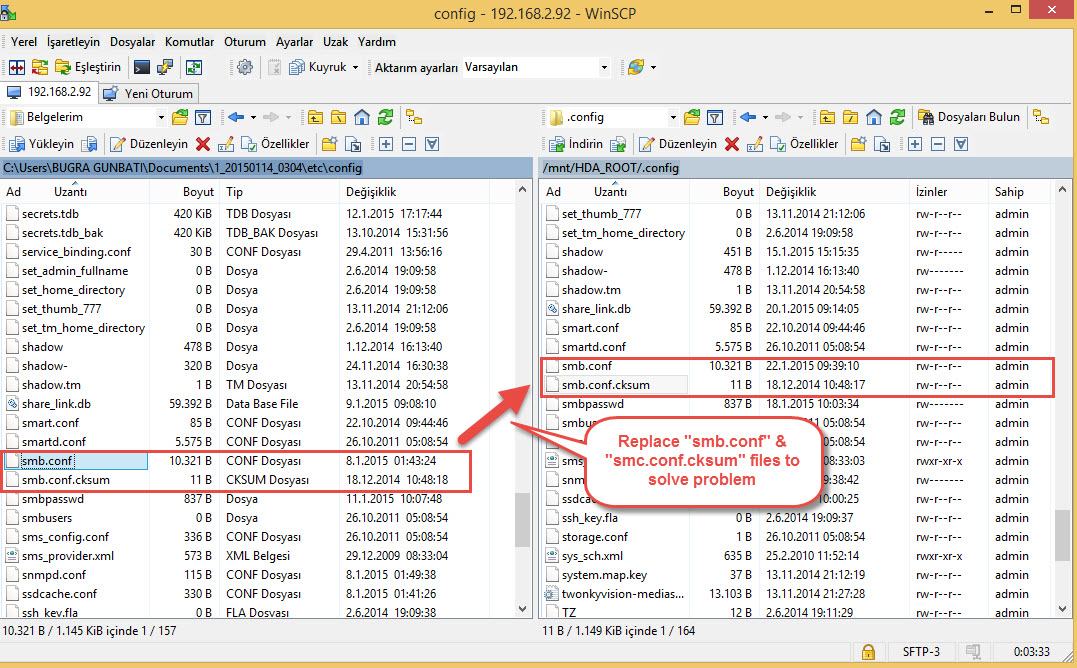This screenshot has height=668, width=1077.
Task: Click local panel rename icon
Action: coord(226,144)
